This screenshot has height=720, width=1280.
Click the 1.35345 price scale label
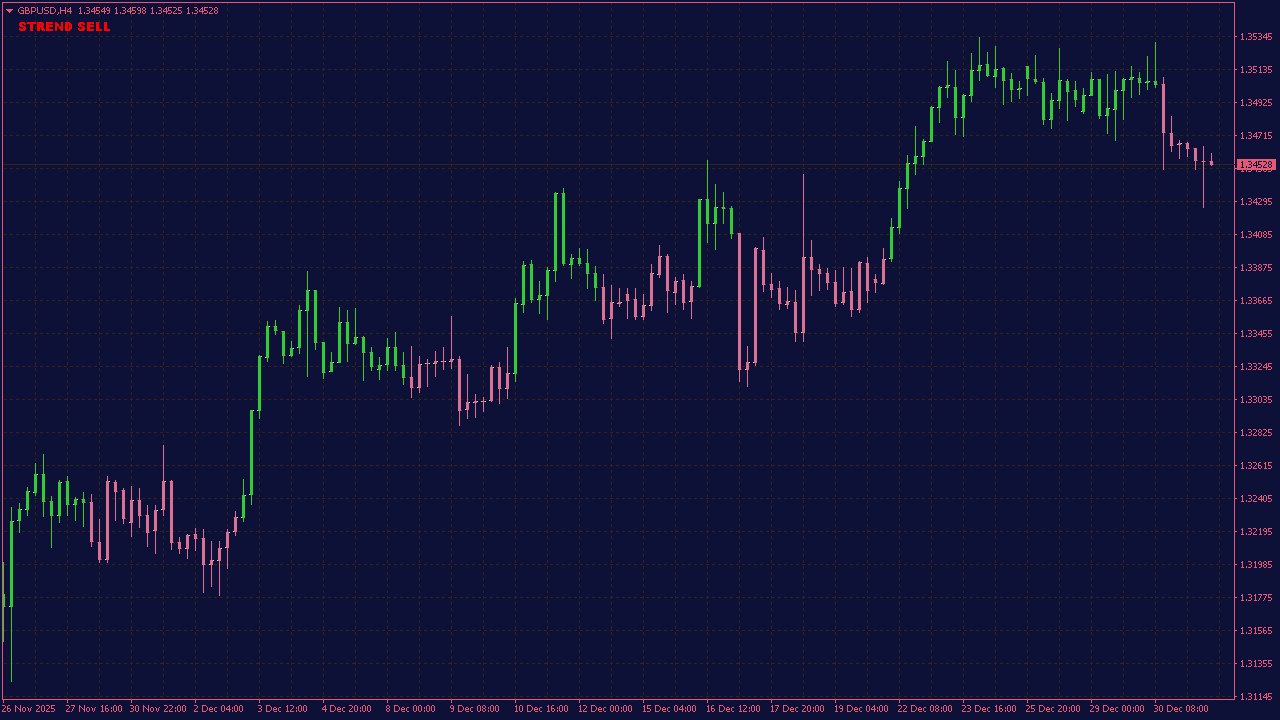(x=1257, y=34)
